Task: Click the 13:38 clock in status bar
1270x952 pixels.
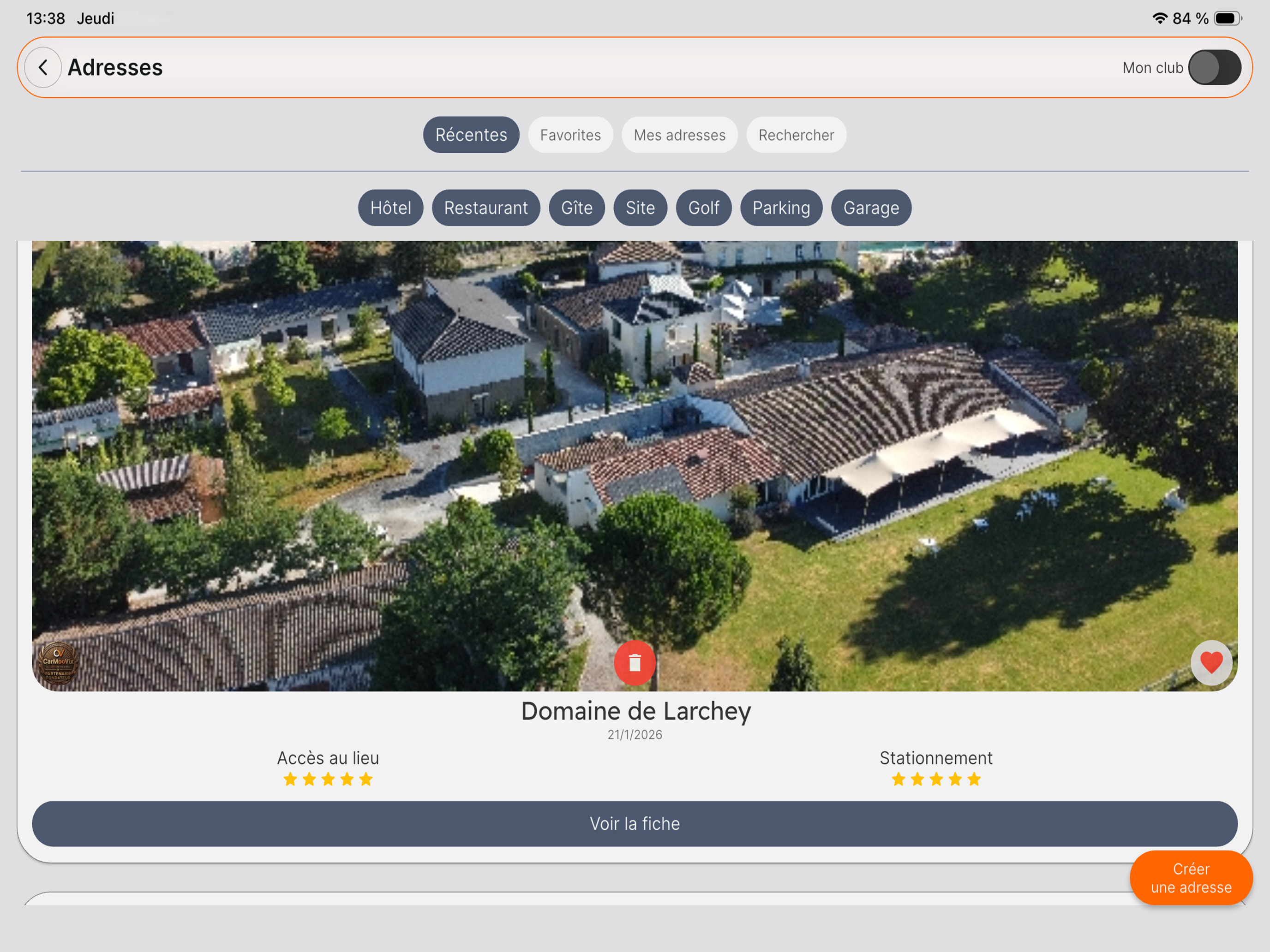Action: 46,18
